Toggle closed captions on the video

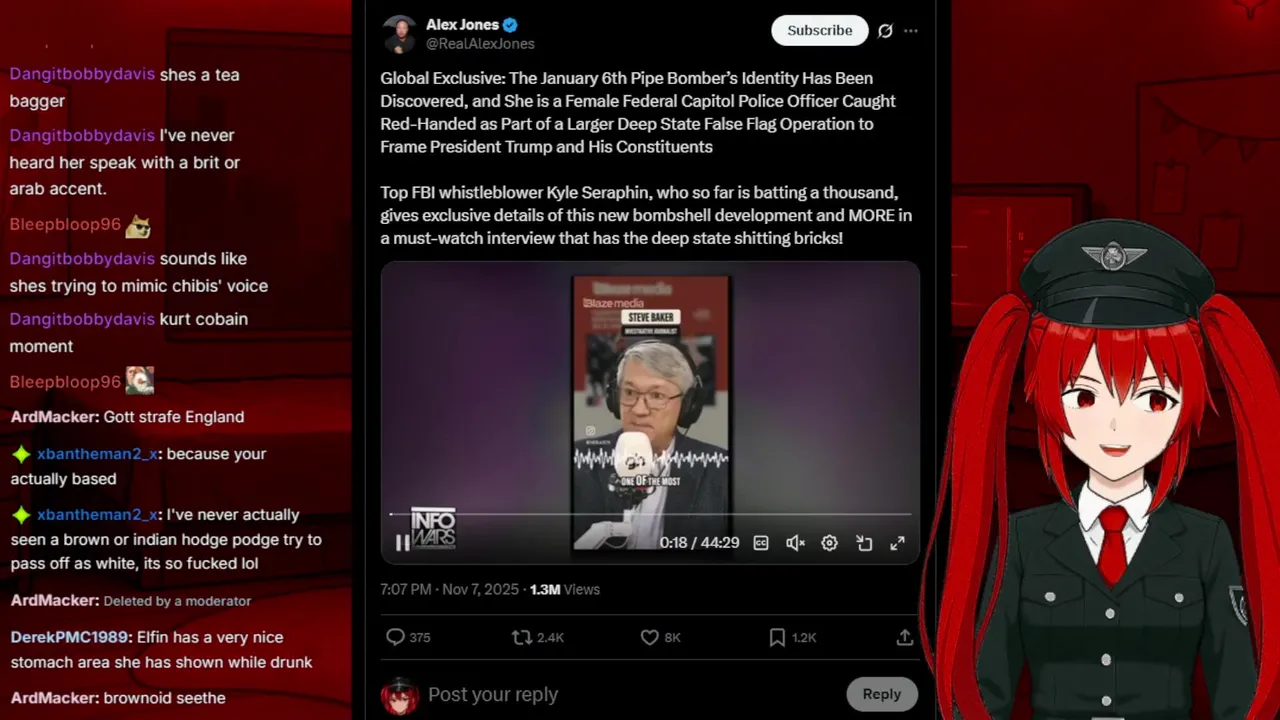[761, 543]
